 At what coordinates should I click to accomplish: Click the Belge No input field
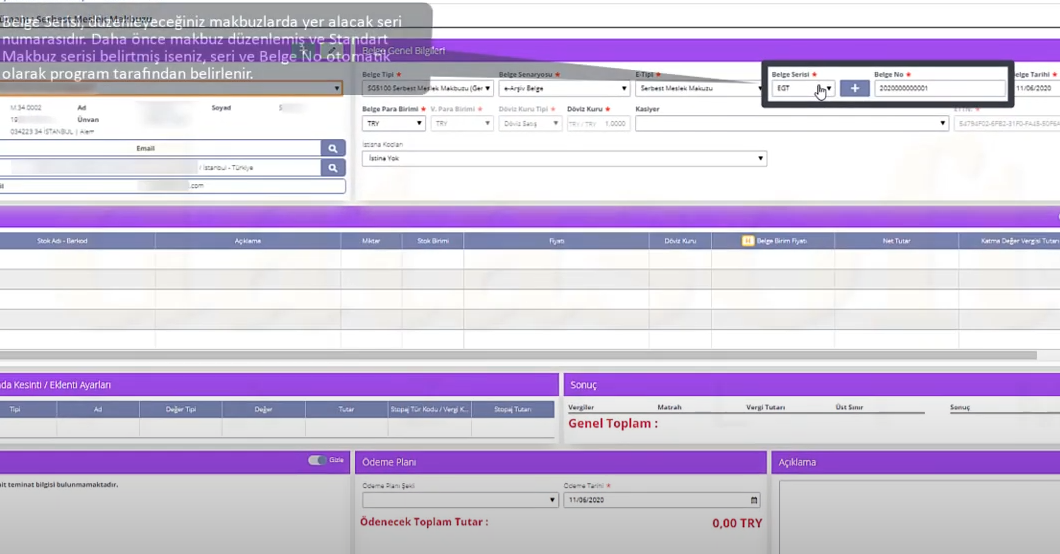pos(939,88)
